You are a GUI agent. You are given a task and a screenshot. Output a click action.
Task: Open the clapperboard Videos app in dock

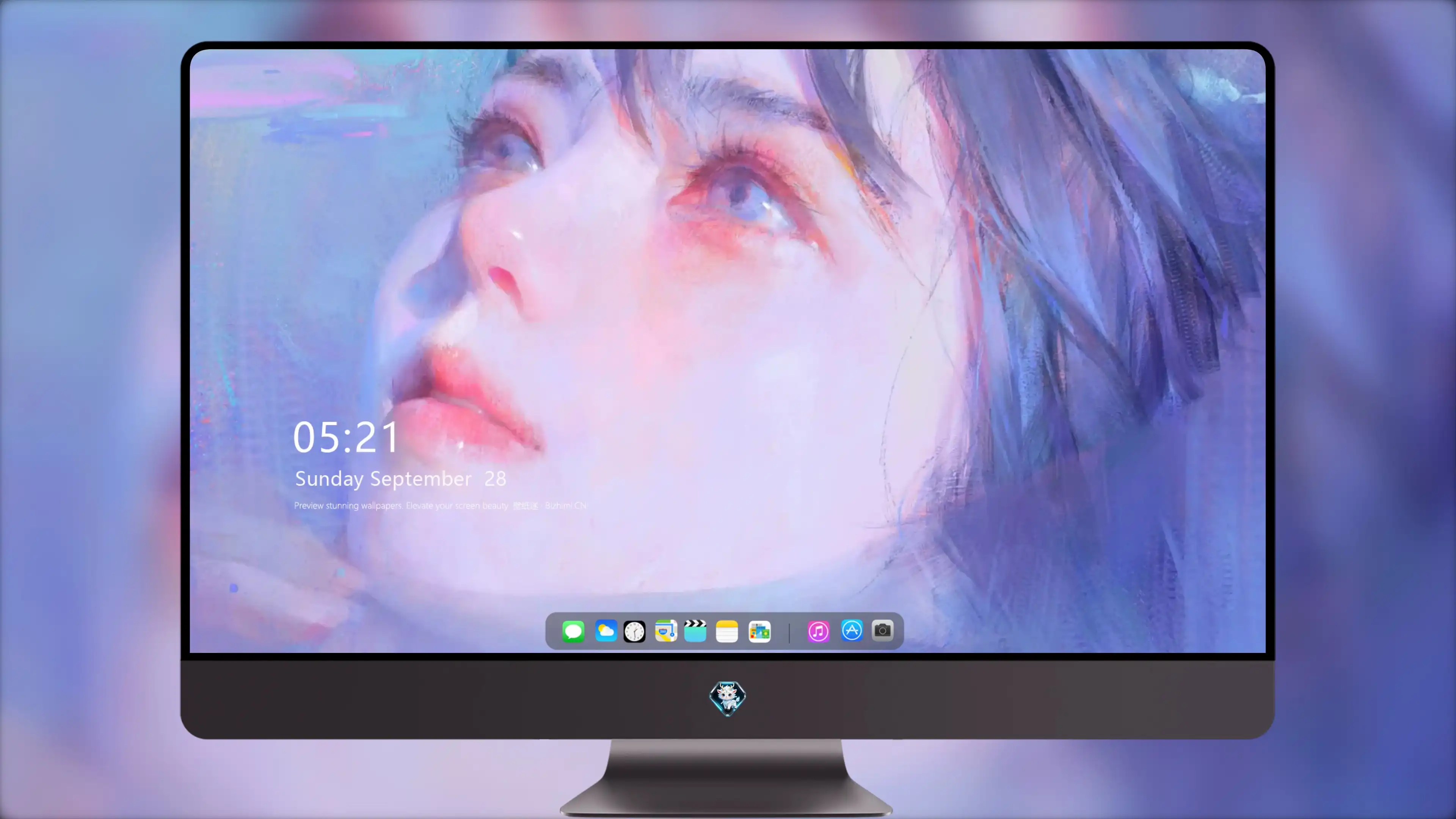(695, 631)
